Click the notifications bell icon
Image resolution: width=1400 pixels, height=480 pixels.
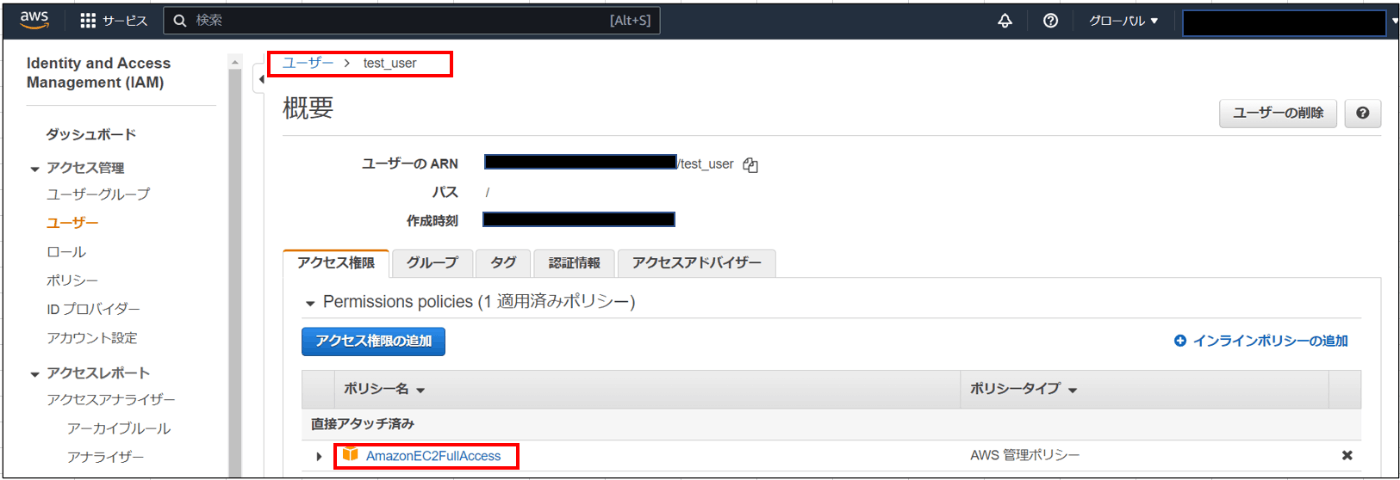(1005, 21)
